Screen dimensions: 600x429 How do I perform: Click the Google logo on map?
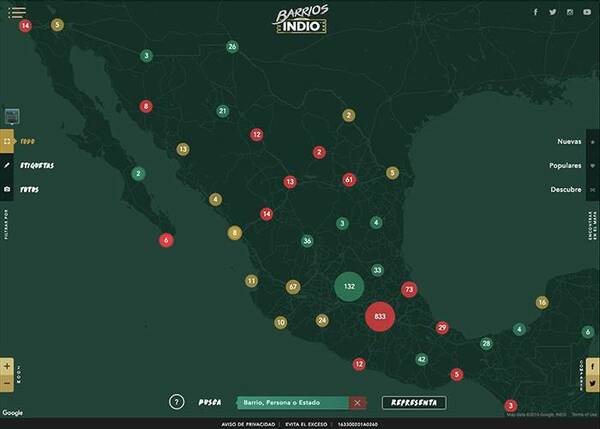coord(13,413)
